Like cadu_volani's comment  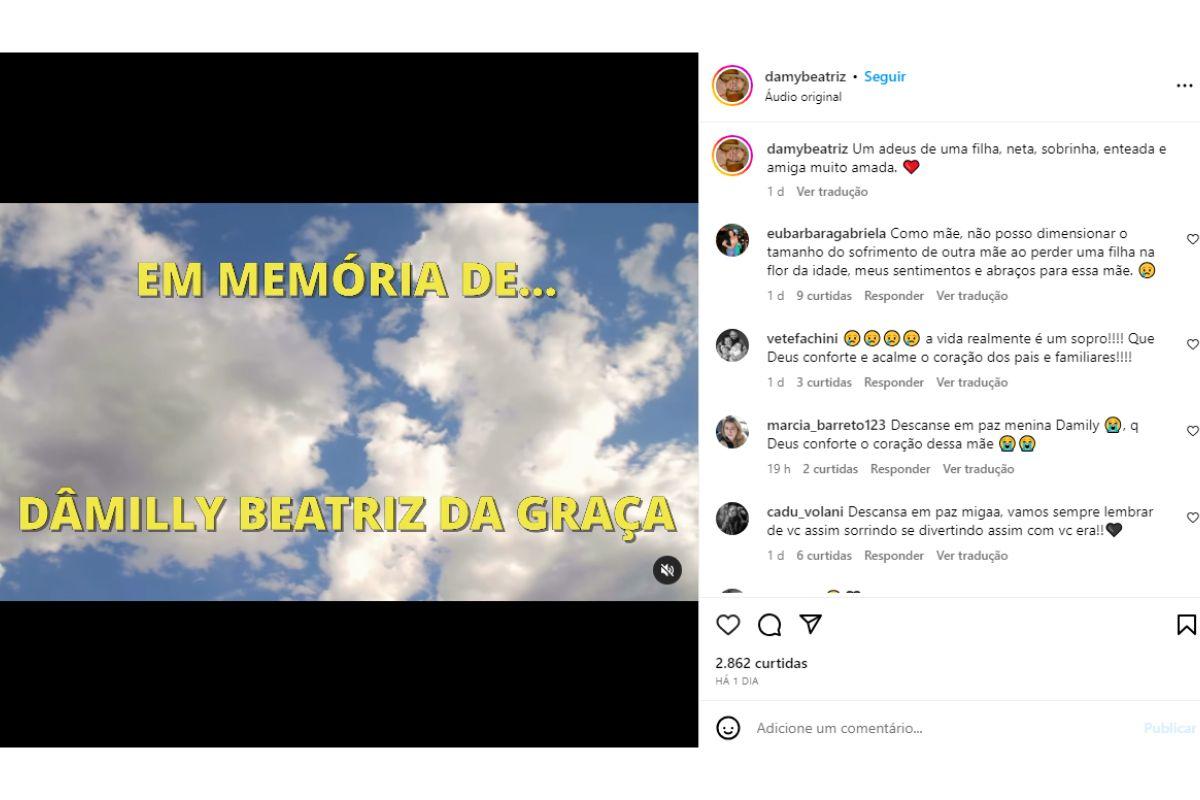click(1192, 518)
